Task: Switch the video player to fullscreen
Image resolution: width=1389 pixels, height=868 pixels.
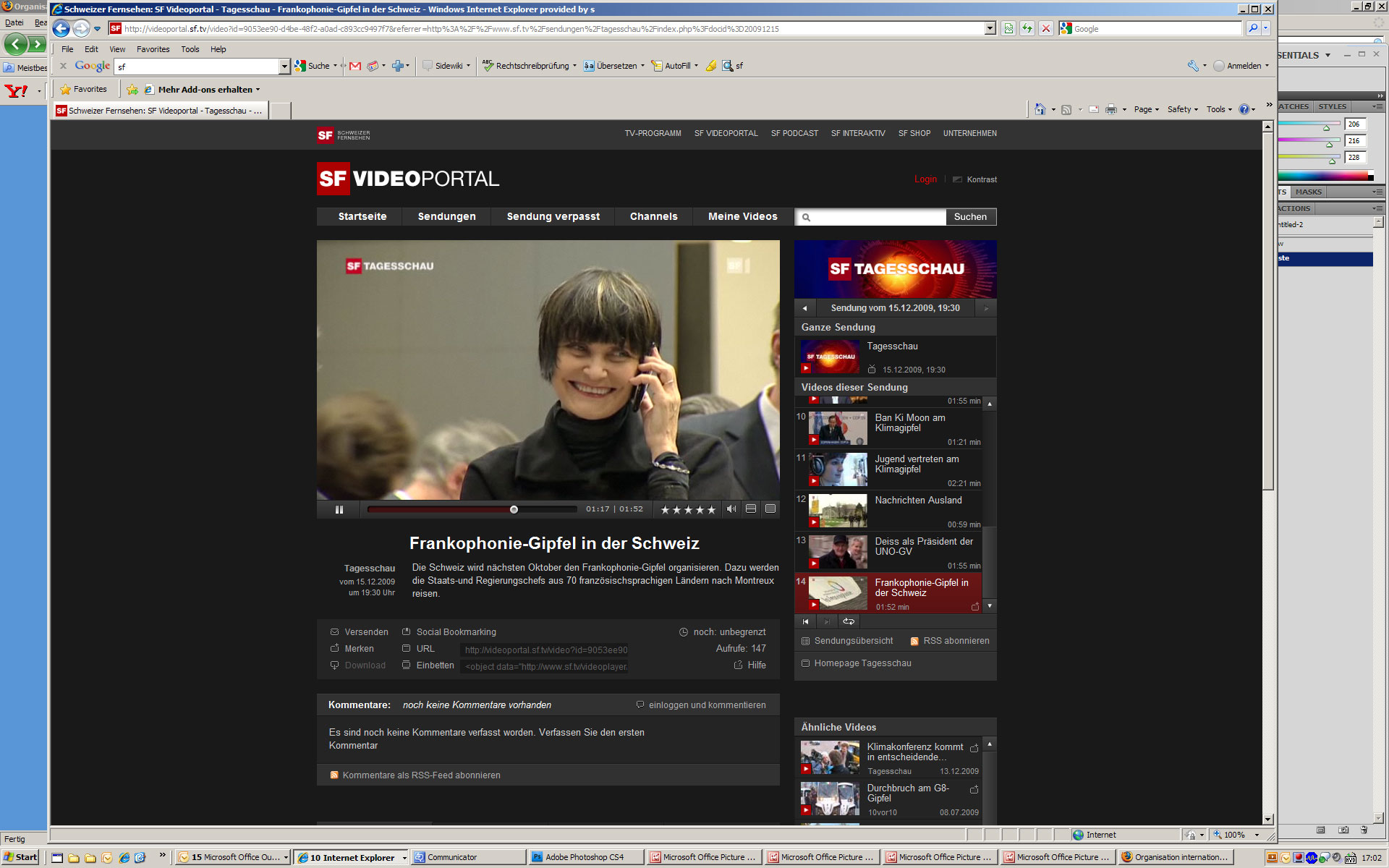Action: [x=770, y=509]
